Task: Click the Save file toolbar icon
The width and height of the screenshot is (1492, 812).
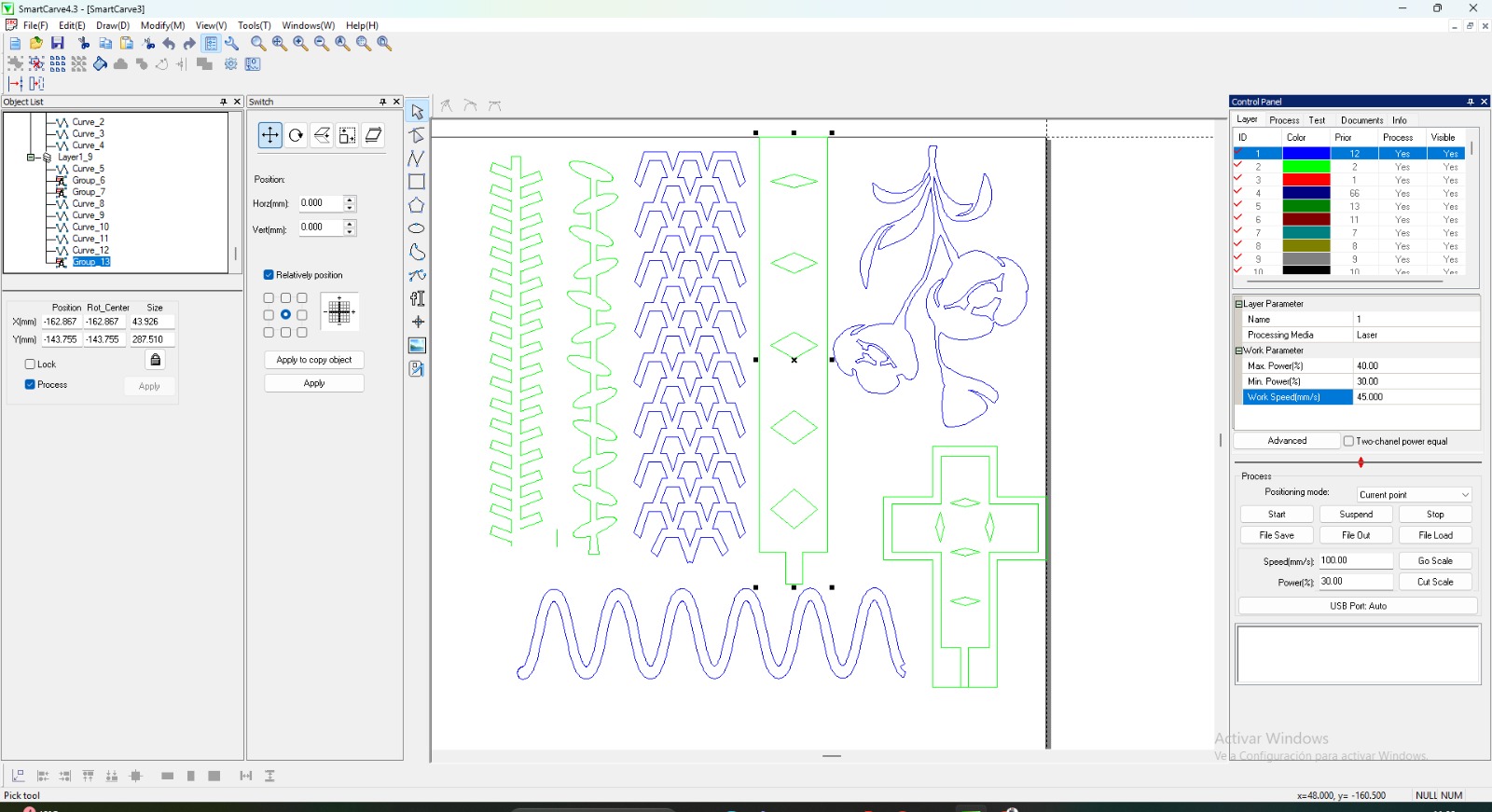Action: (58, 43)
